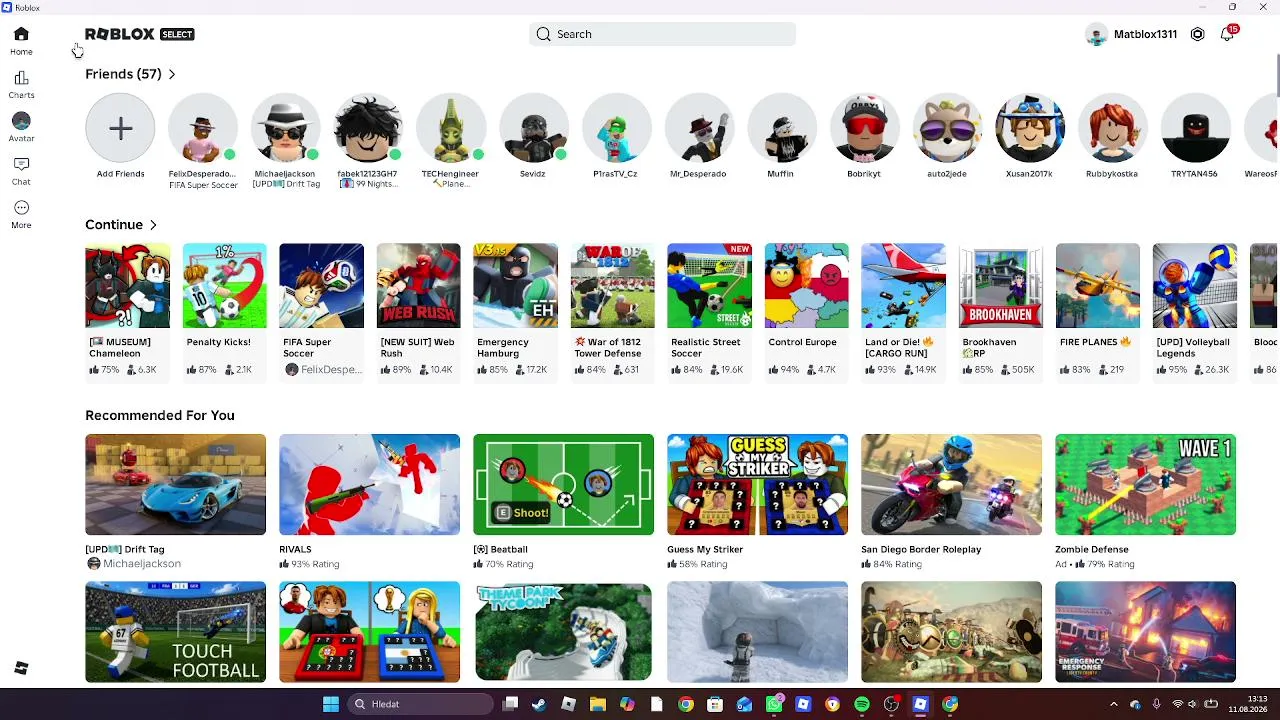Open File Explorer from the taskbar
The height and width of the screenshot is (720, 1280).
(x=598, y=704)
